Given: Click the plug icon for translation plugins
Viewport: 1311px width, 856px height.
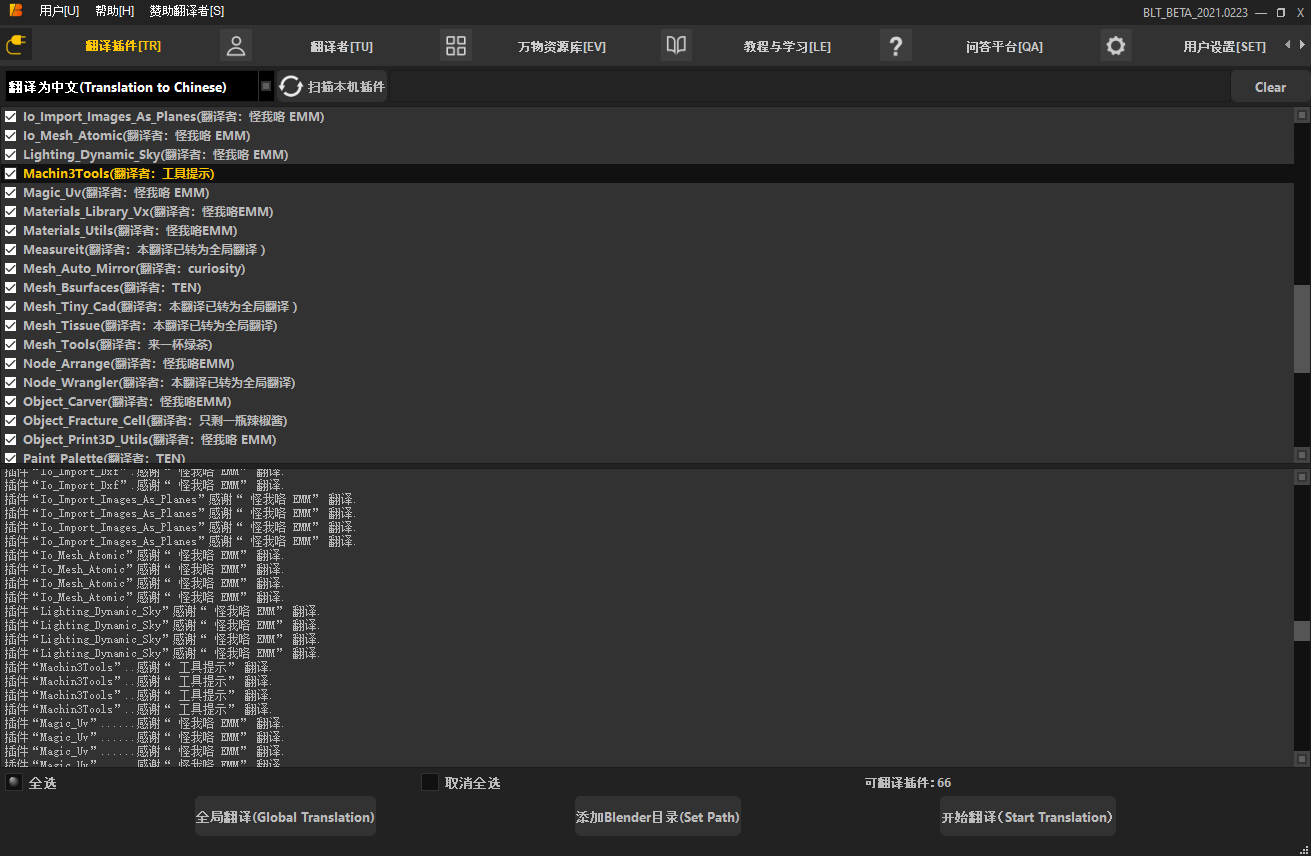Looking at the screenshot, I should pos(15,45).
